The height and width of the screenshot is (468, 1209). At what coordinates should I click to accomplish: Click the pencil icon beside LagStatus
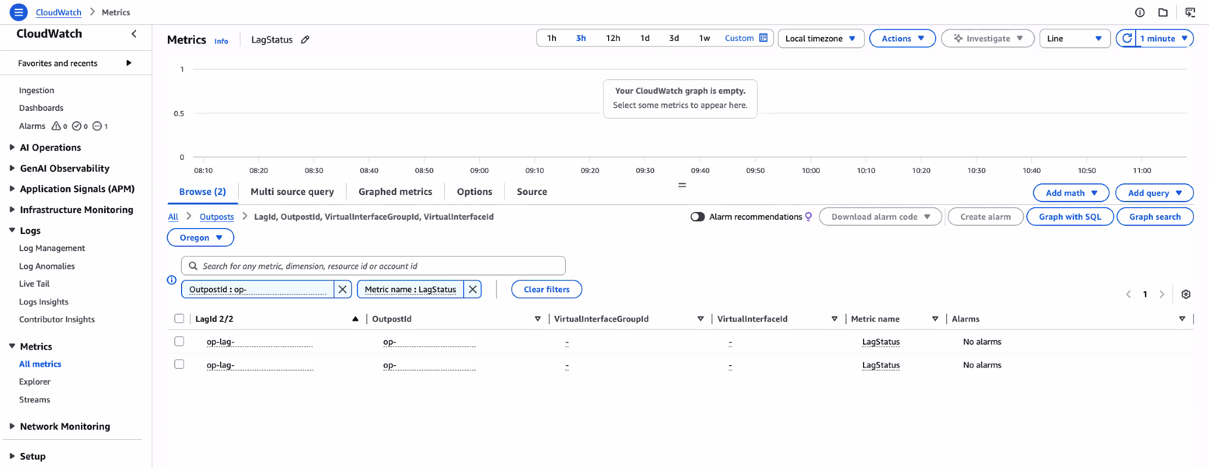tap(306, 40)
